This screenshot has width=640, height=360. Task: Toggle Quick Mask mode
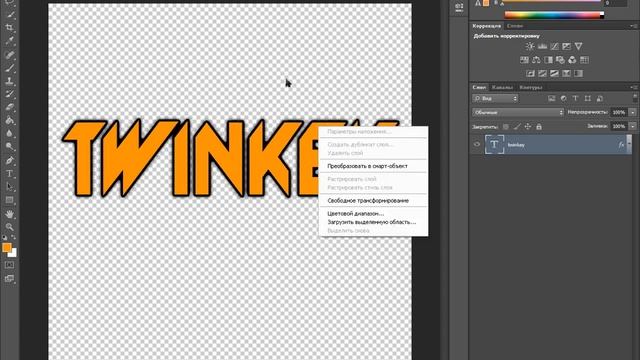click(9, 265)
